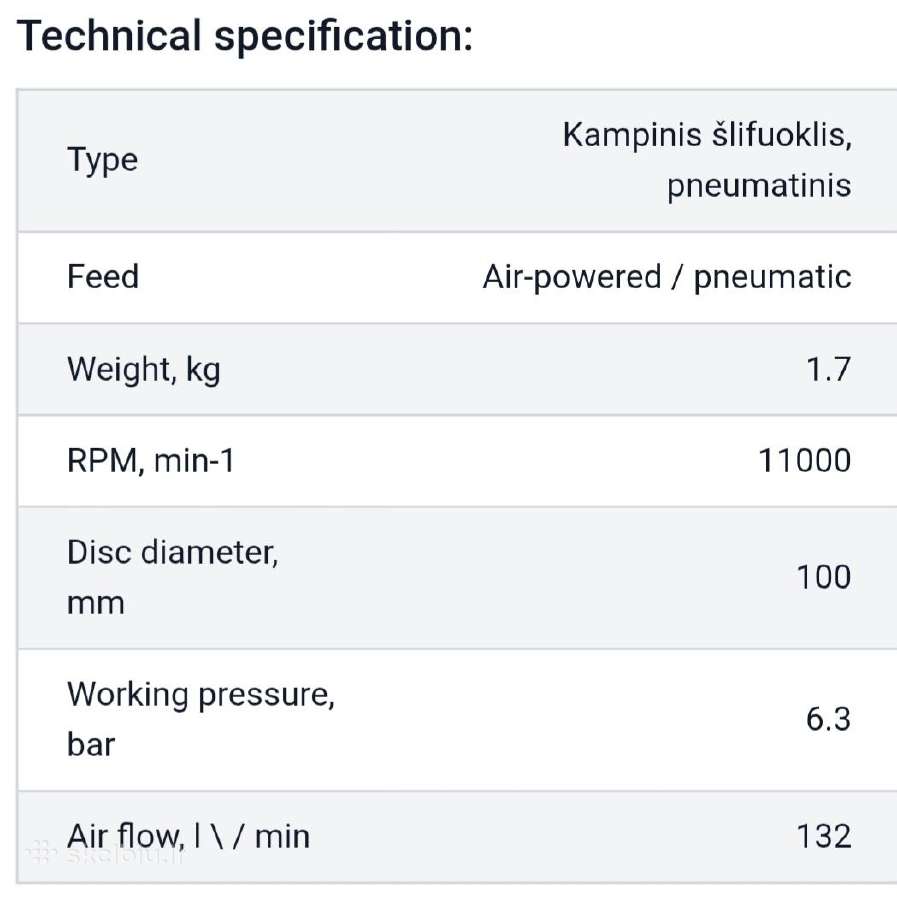Click the 1.7 weight value
The width and height of the screenshot is (897, 900).
[829, 369]
